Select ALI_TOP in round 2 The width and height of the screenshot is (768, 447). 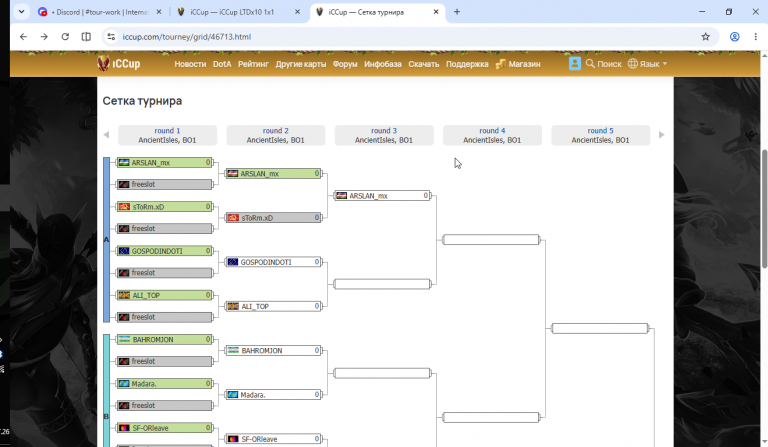[273, 306]
